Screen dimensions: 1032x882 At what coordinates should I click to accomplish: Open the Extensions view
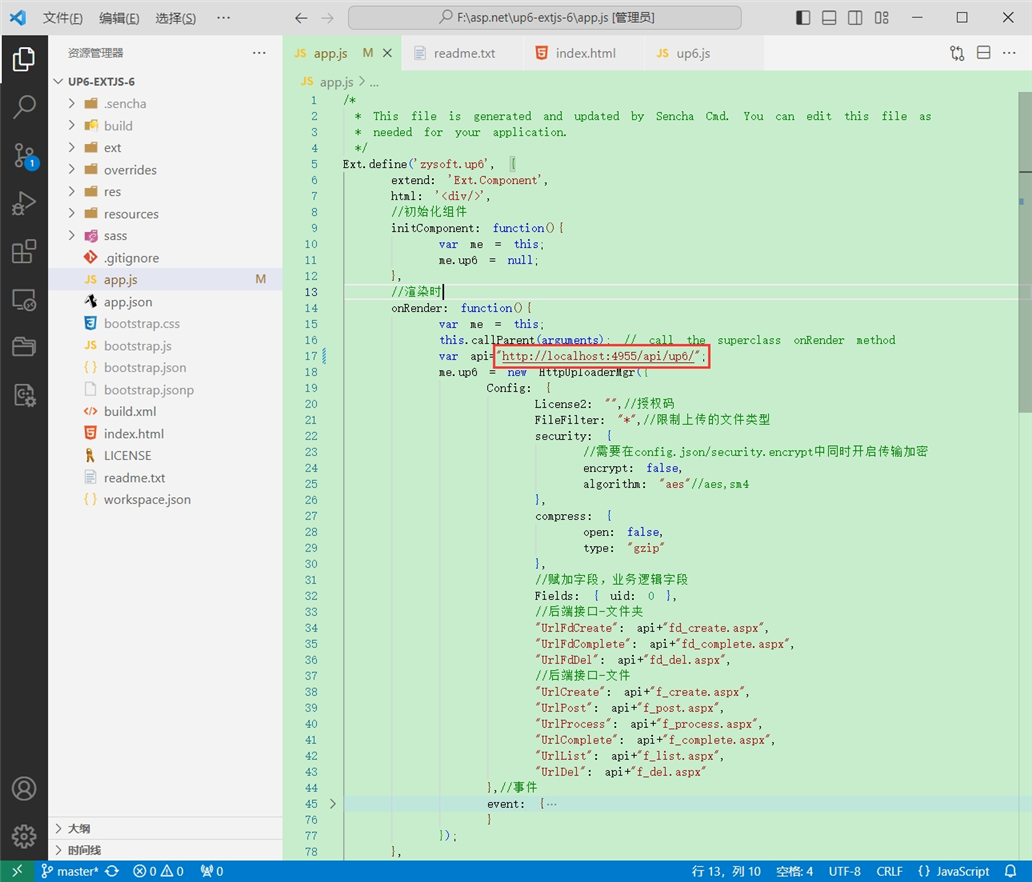pos(24,252)
